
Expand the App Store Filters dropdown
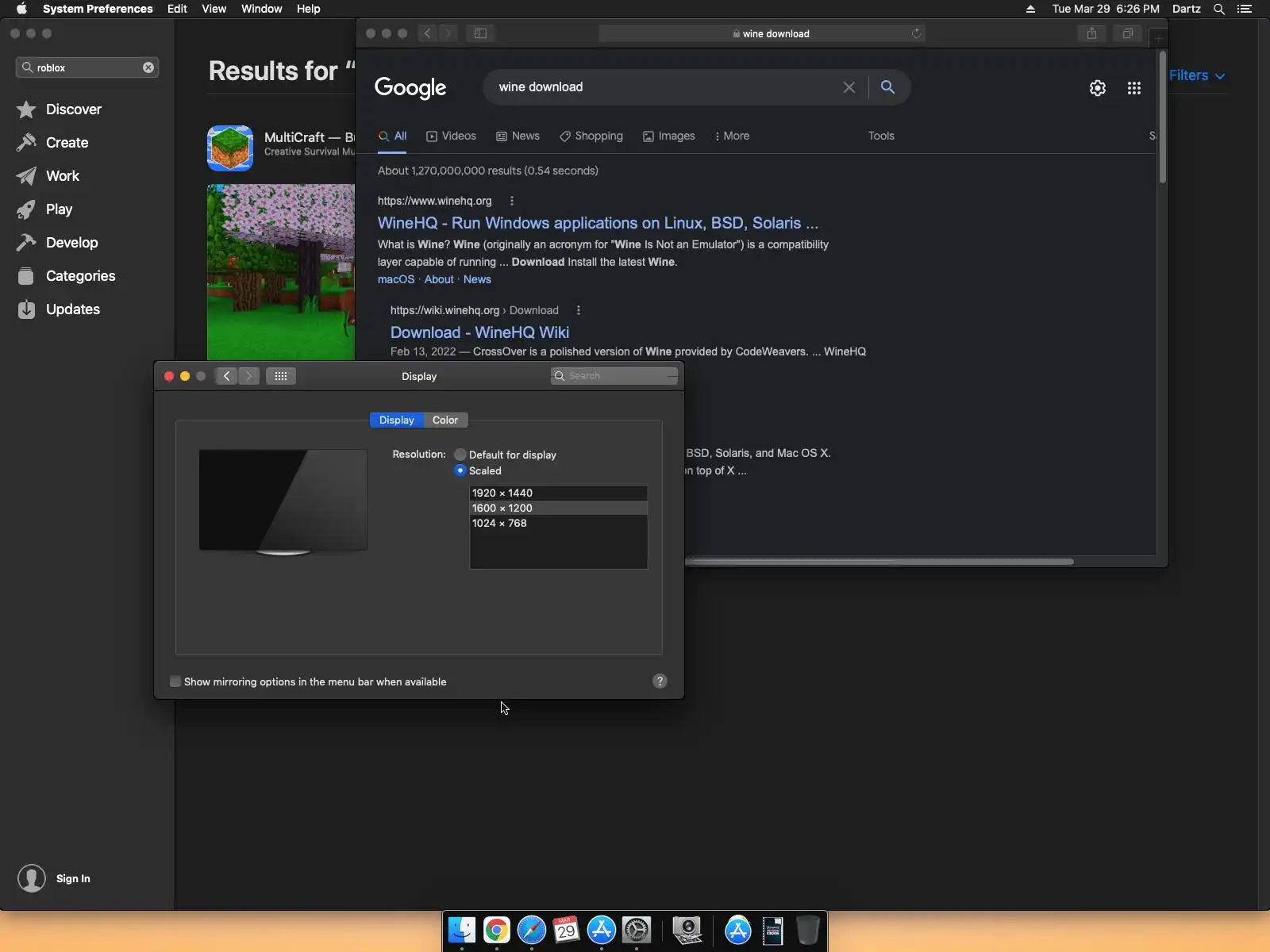(1197, 75)
